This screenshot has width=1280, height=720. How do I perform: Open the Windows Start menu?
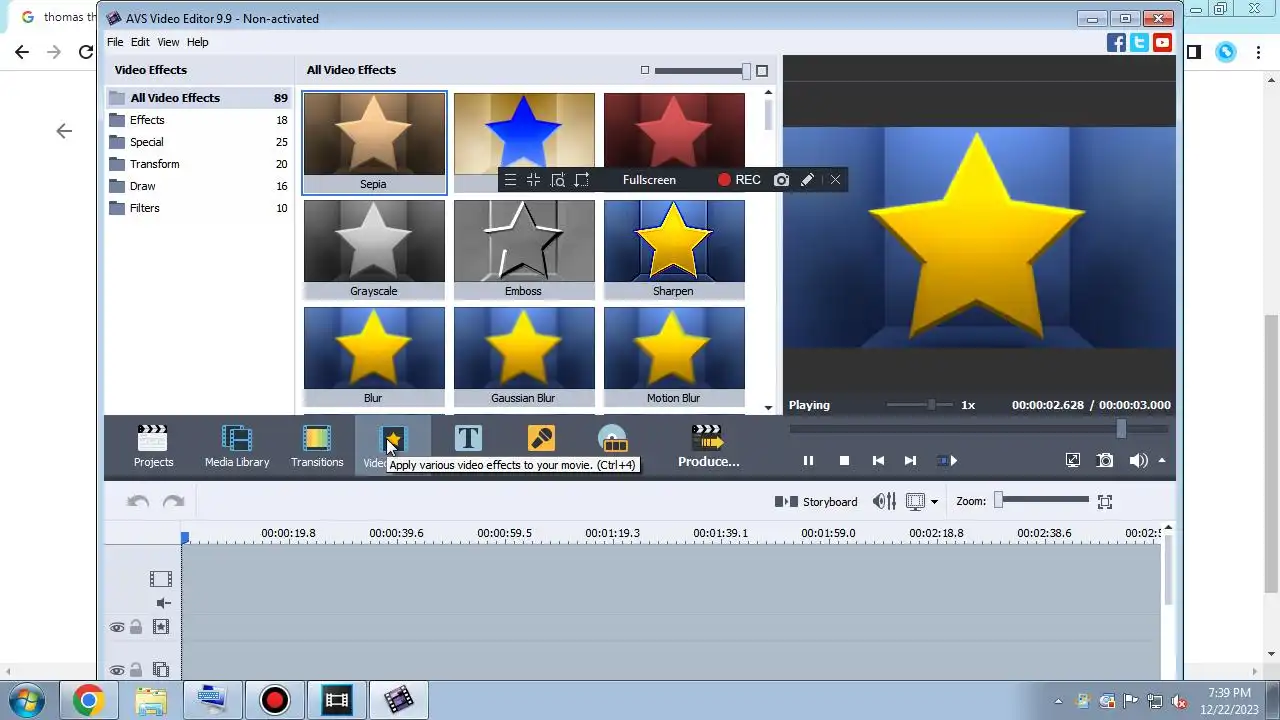pyautogui.click(x=25, y=700)
